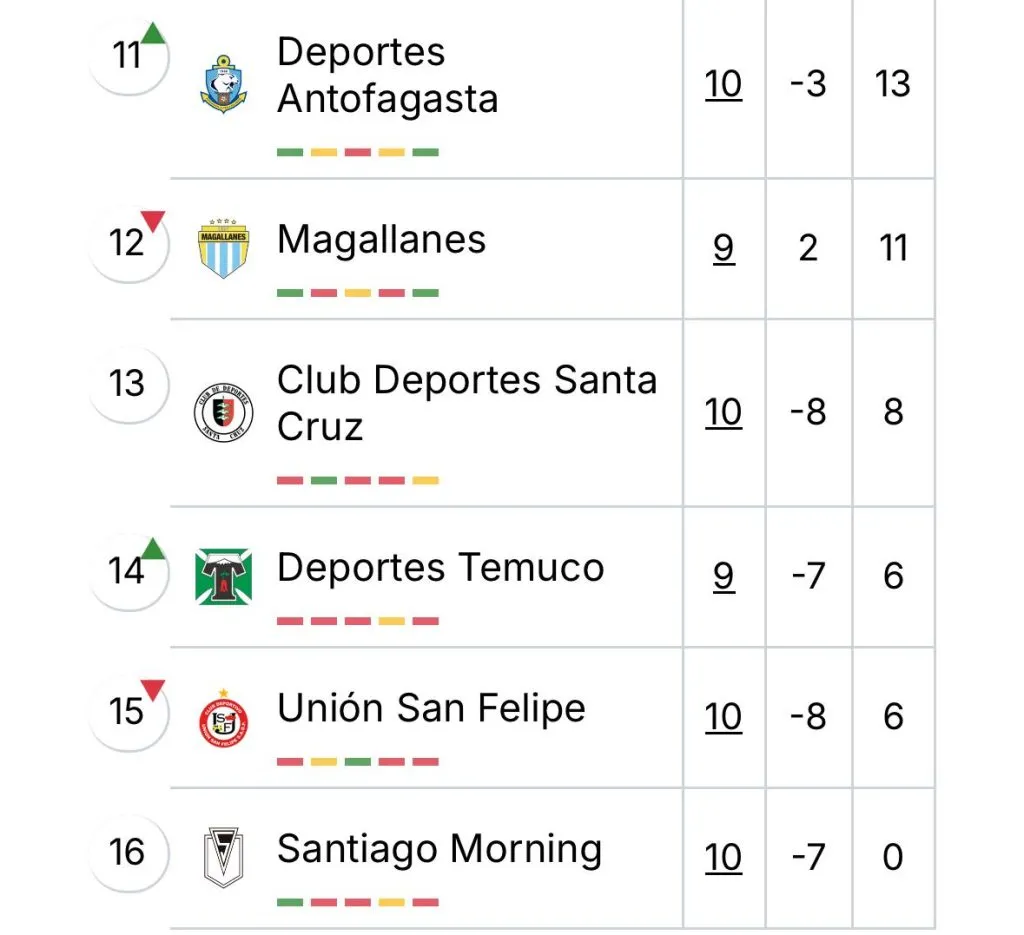Open the Magallanes team name link
1024x935 pixels.
pos(381,240)
